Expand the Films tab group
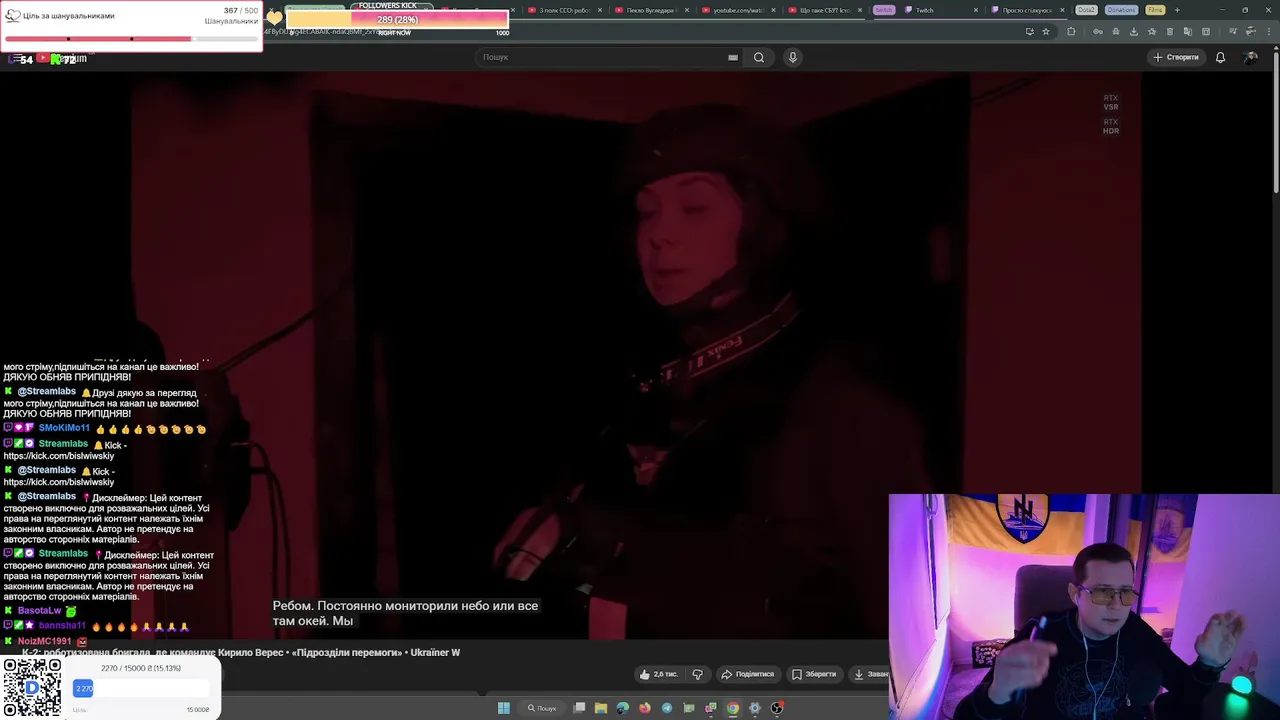 point(1155,10)
